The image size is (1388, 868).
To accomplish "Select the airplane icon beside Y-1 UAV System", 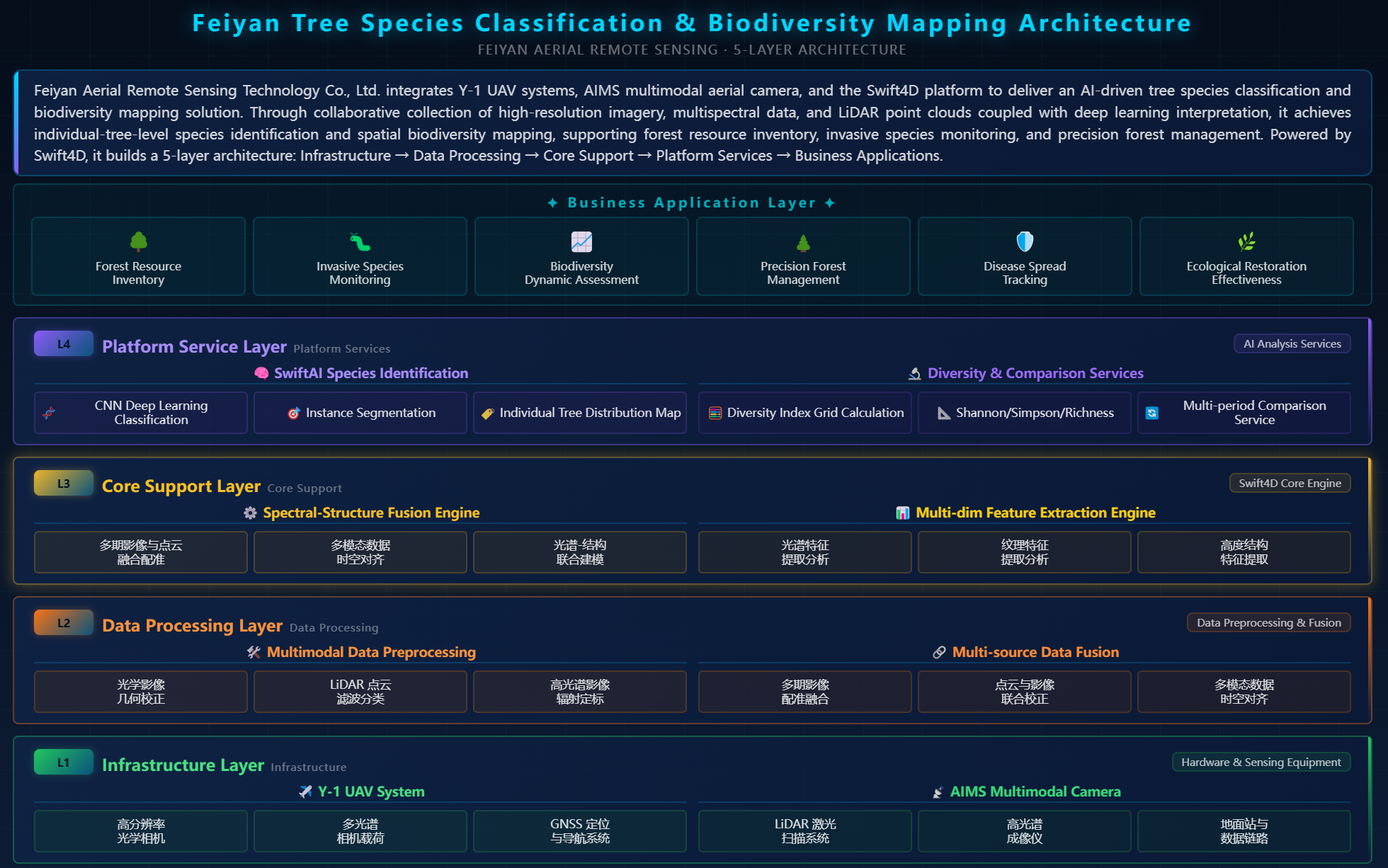I will [x=305, y=792].
